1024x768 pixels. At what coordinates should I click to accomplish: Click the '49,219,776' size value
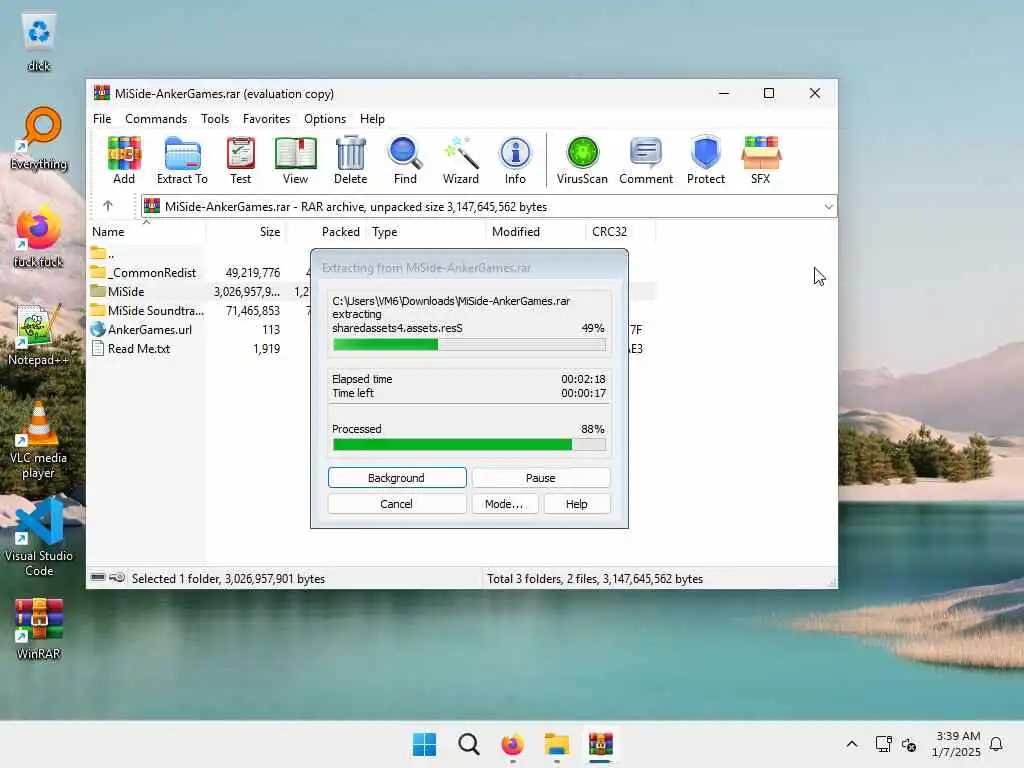coord(253,272)
